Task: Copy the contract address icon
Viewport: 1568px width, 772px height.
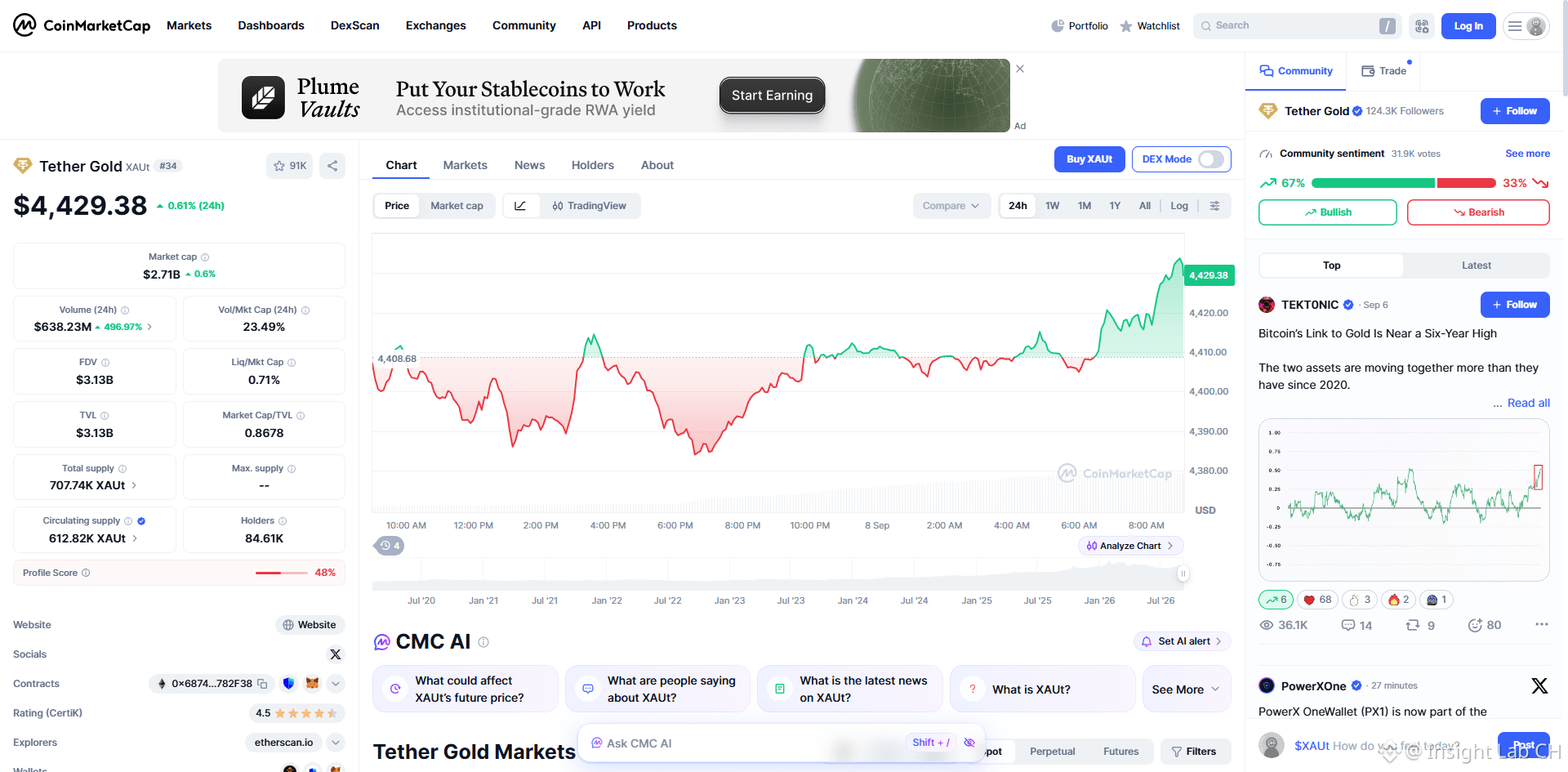Action: 262,684
